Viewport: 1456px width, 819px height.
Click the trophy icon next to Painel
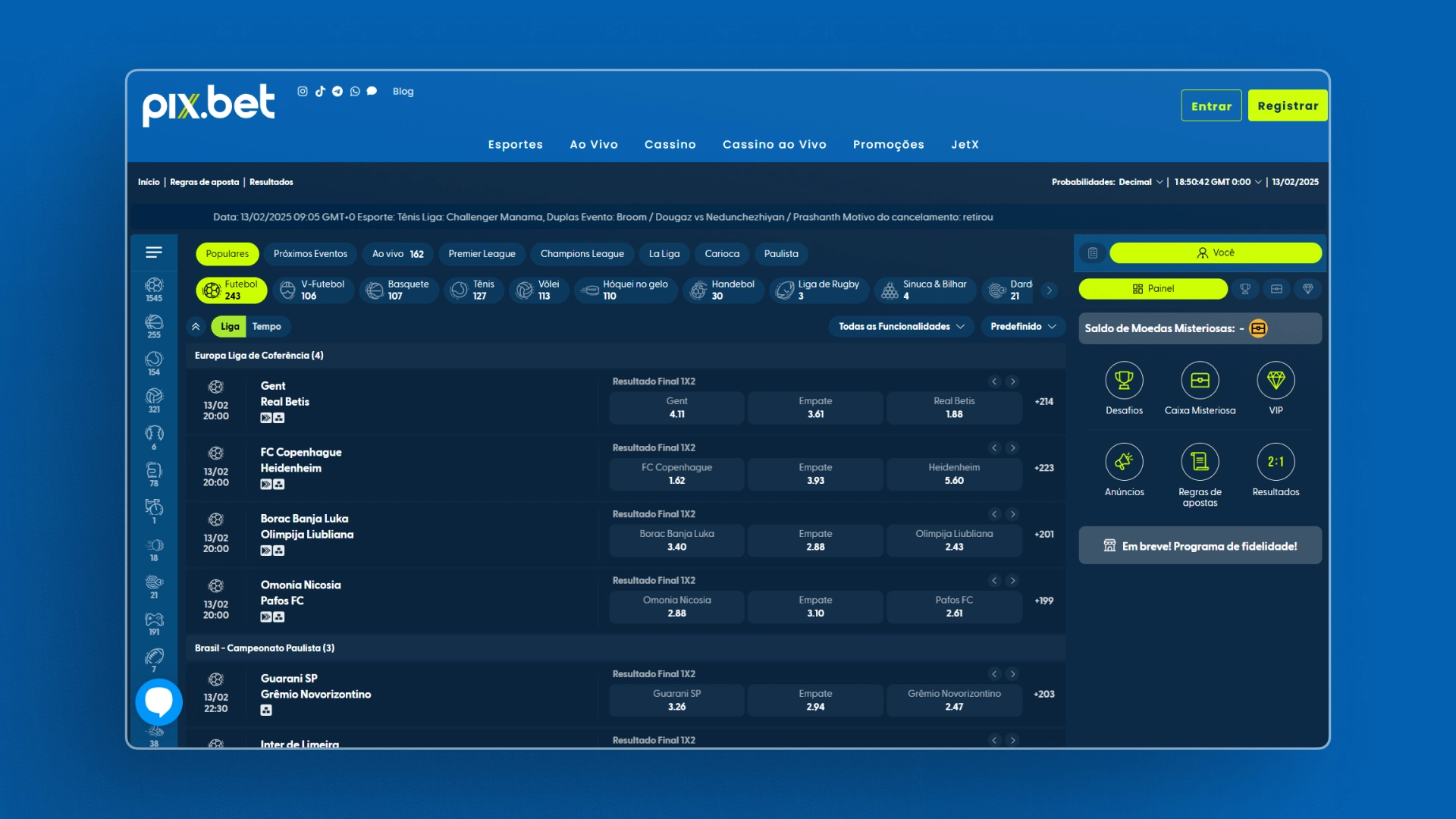tap(1244, 289)
